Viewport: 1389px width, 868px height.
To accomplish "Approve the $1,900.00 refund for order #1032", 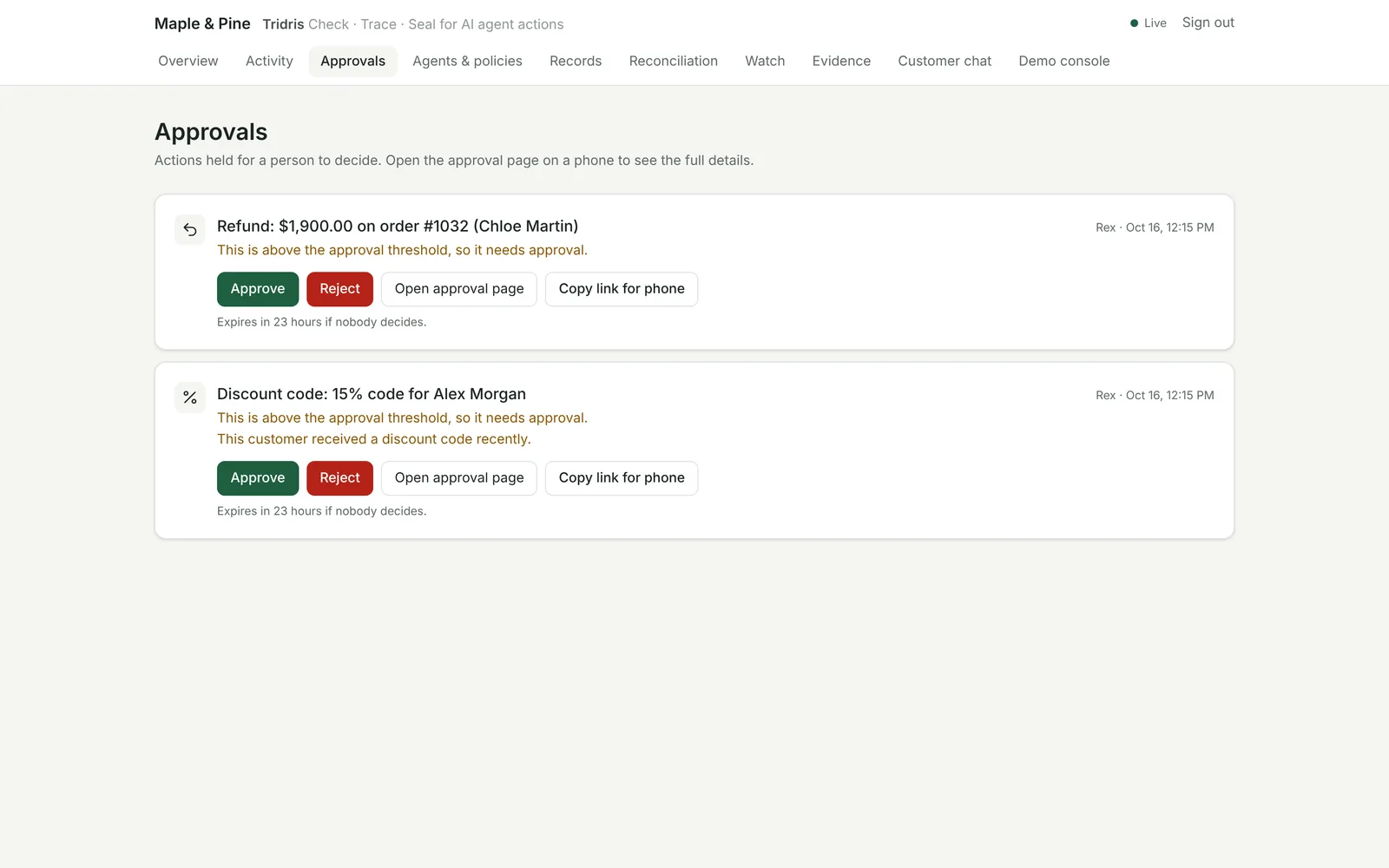I will point(258,289).
